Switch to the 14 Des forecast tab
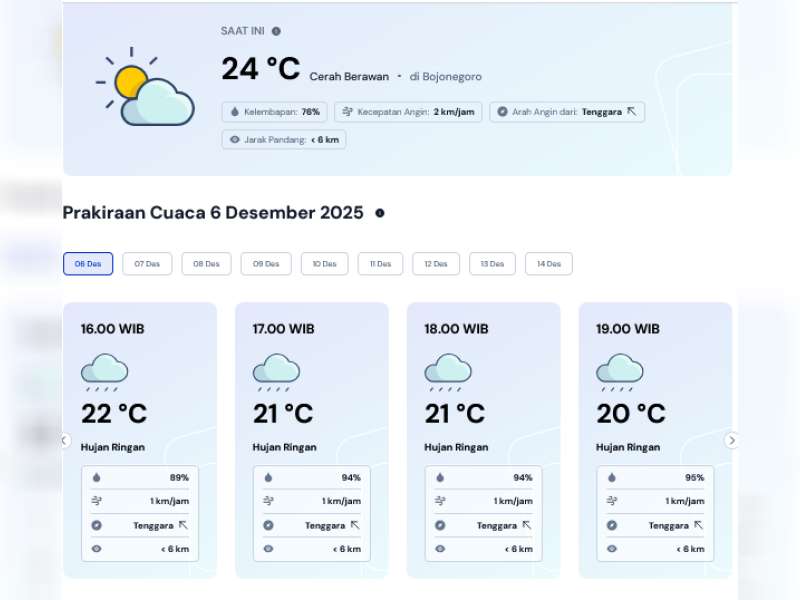 pos(548,264)
